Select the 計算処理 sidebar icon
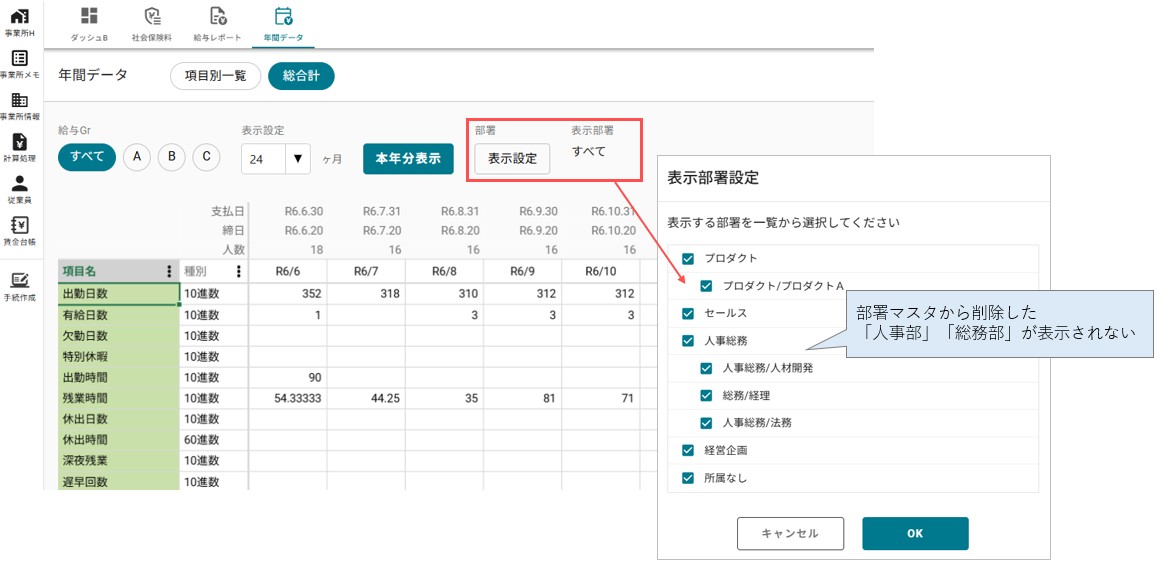This screenshot has width=1161, height=566. pyautogui.click(x=20, y=142)
